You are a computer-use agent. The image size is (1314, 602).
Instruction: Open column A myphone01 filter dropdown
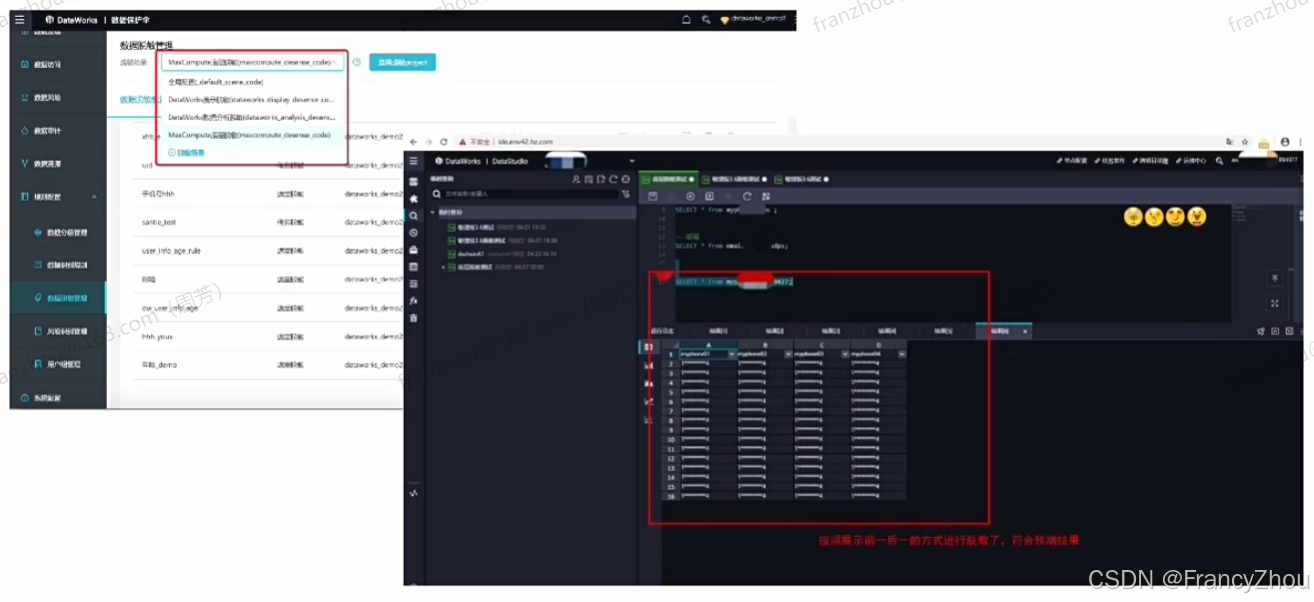[x=732, y=354]
